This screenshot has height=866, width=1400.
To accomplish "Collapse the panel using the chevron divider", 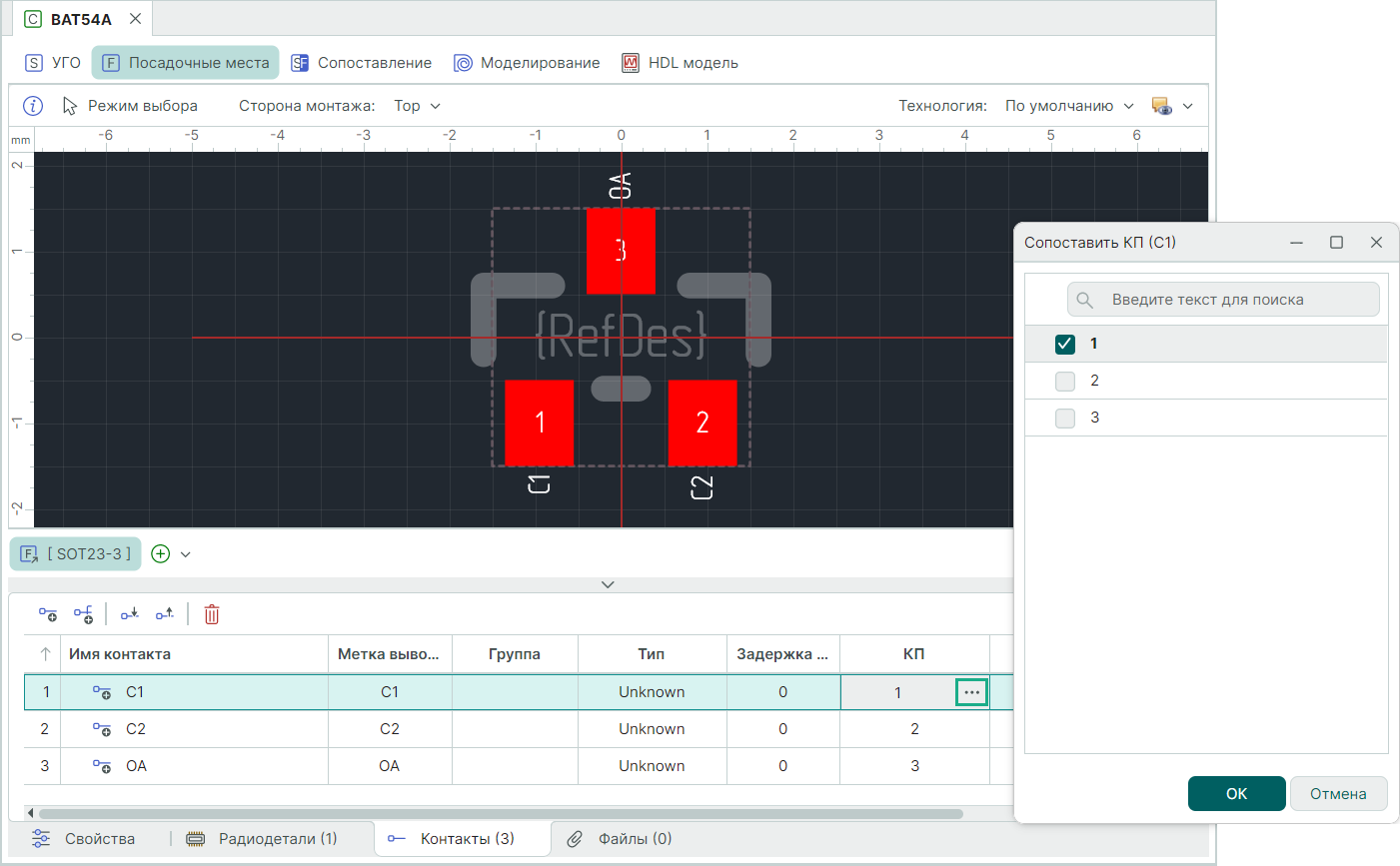I will coord(608,584).
